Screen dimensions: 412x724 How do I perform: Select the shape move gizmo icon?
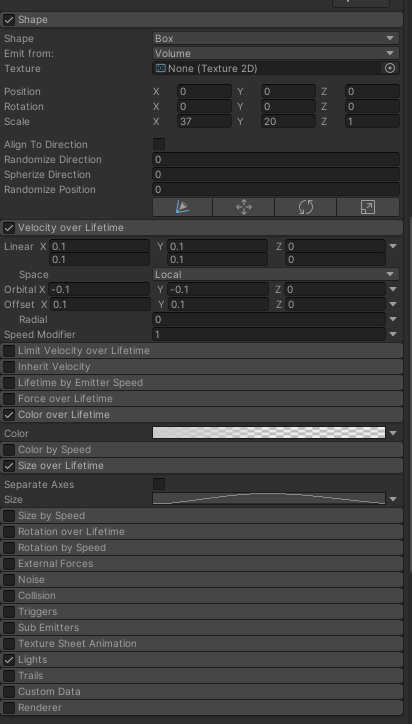[243, 207]
